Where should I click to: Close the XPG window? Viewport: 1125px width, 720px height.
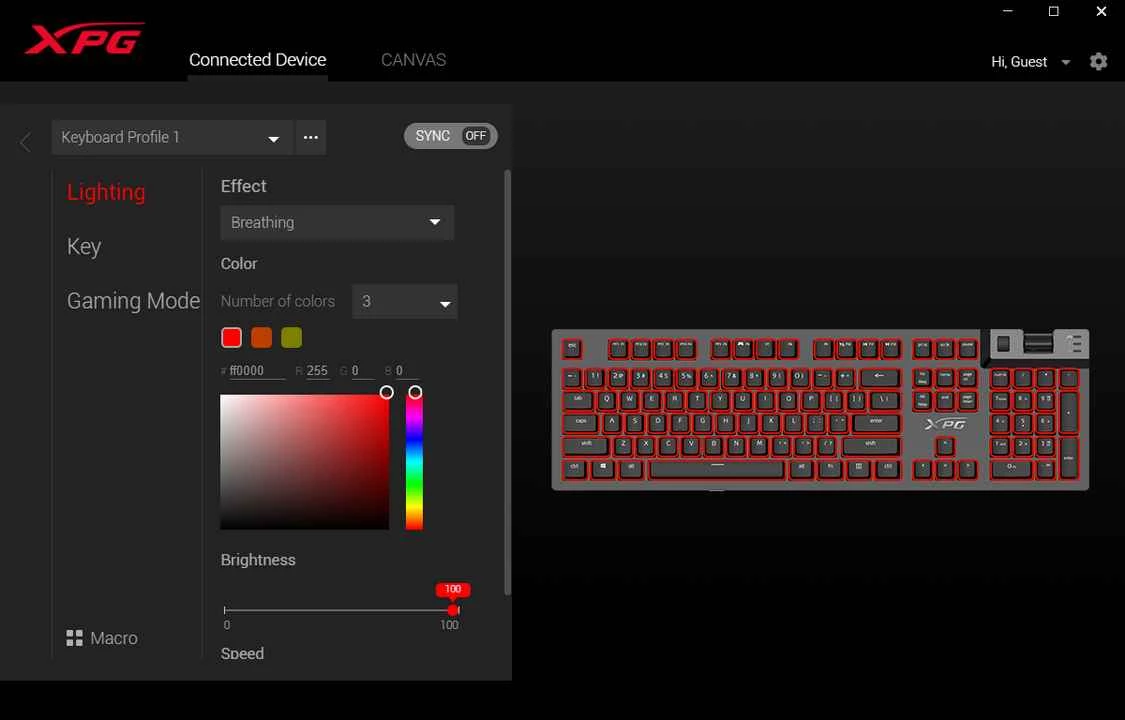[x=1101, y=11]
